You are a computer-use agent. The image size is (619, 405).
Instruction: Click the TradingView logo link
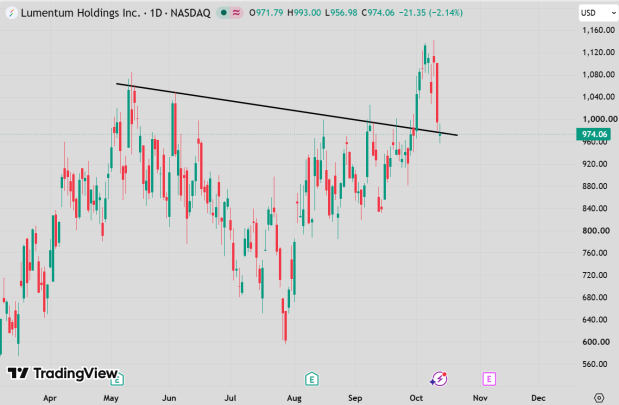[x=63, y=373]
